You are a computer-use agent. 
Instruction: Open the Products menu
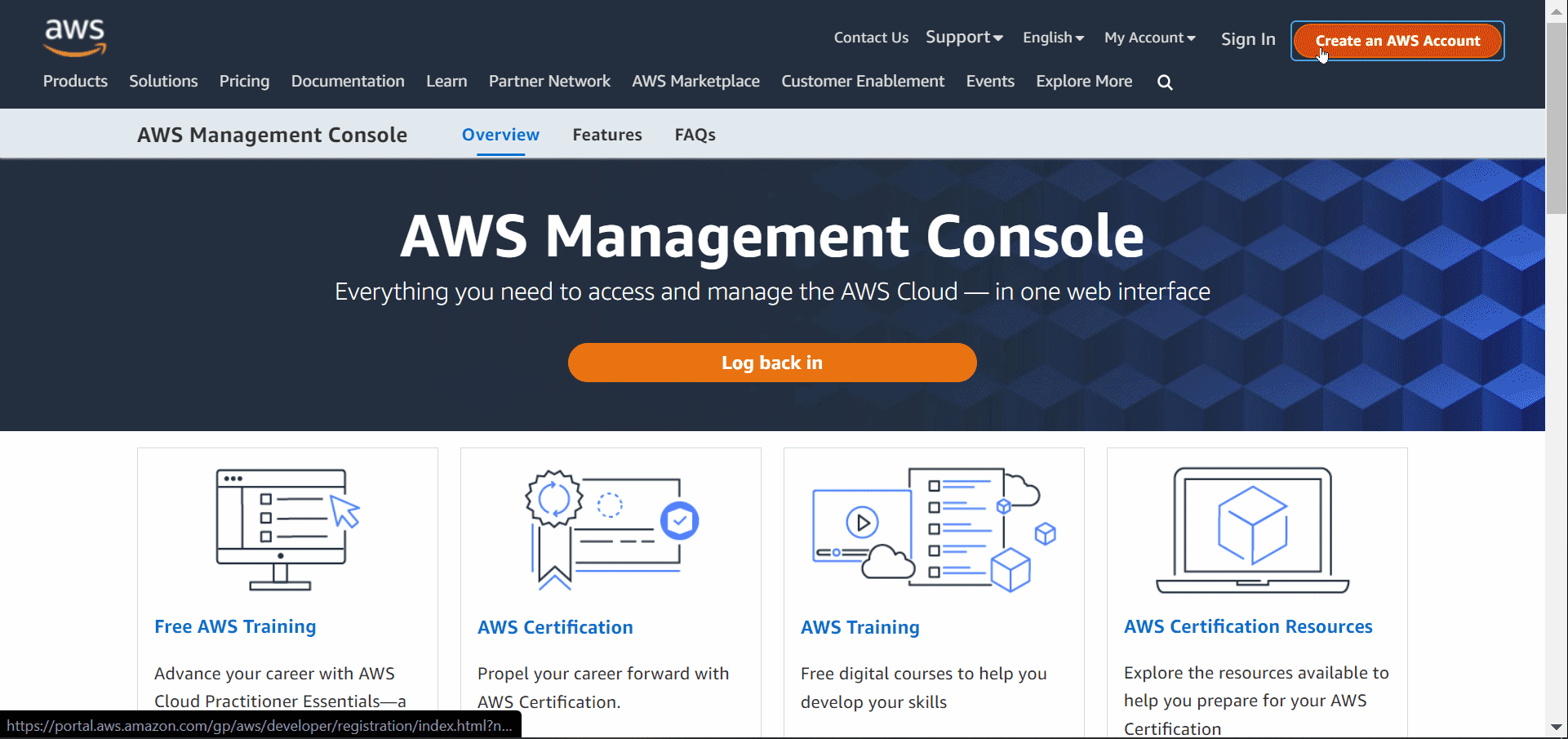click(x=75, y=81)
